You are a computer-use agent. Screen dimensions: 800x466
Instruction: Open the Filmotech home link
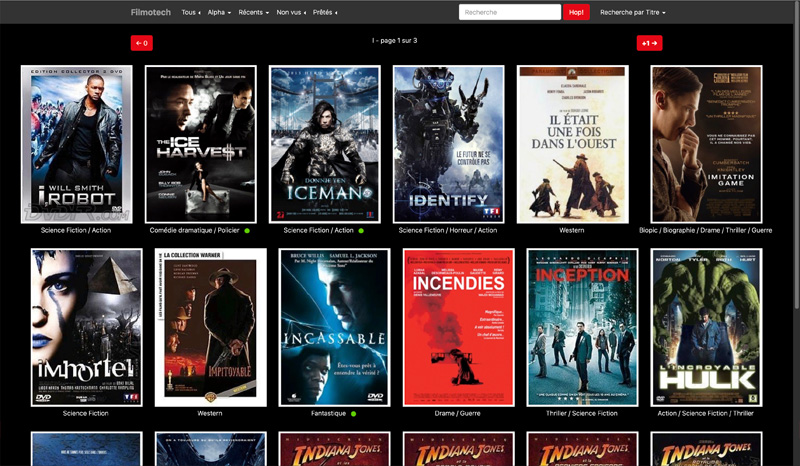coord(151,12)
